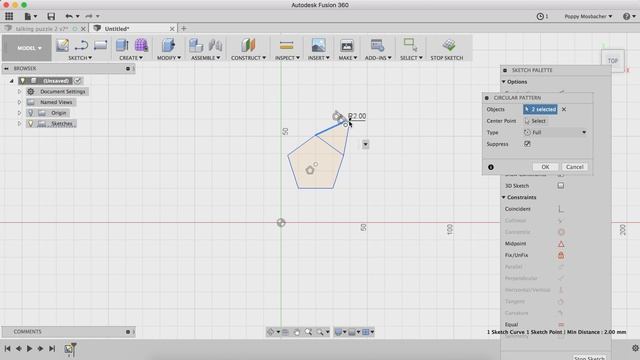The width and height of the screenshot is (640, 360).
Task: Click the Stop Sketch toolbar icon
Action: coord(449,45)
